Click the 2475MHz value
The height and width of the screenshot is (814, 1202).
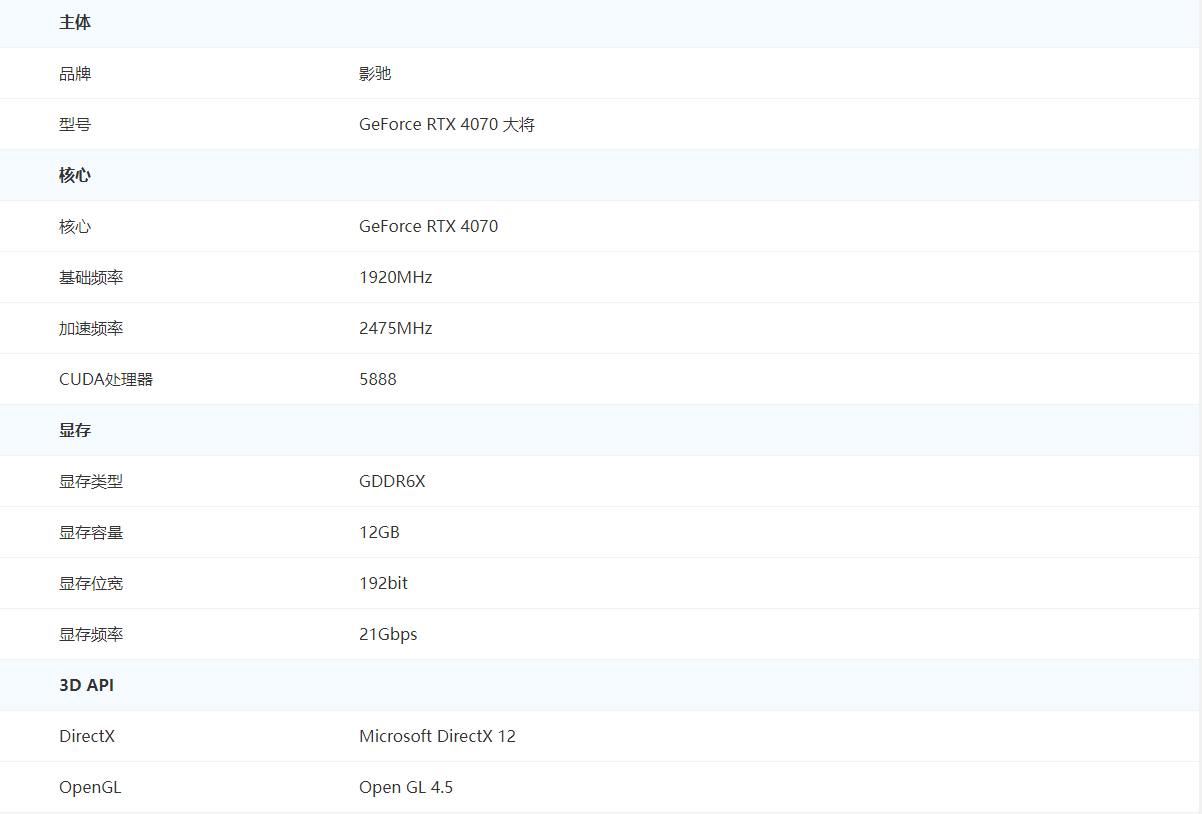click(396, 328)
